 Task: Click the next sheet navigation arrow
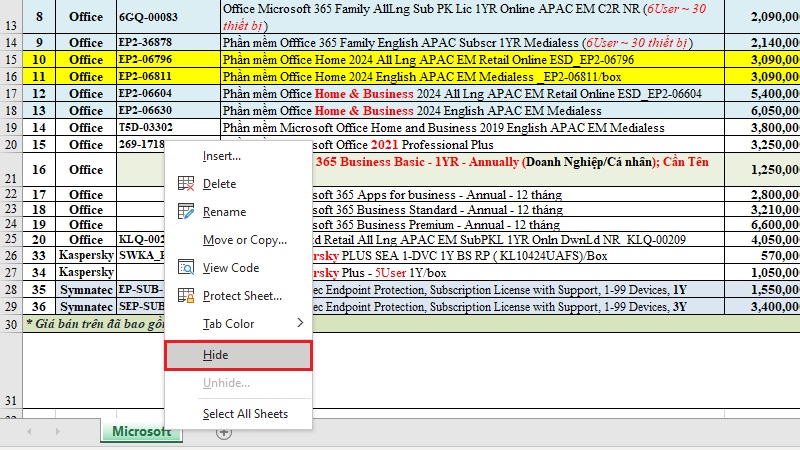pyautogui.click(x=58, y=432)
